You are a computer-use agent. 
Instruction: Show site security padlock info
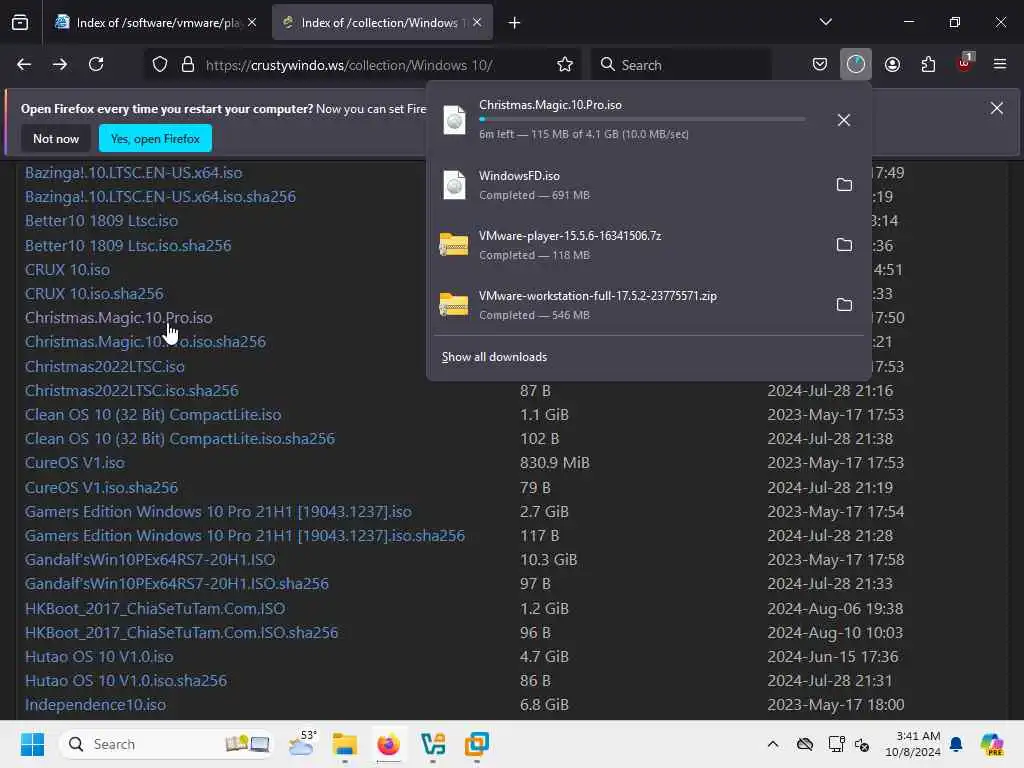click(188, 65)
